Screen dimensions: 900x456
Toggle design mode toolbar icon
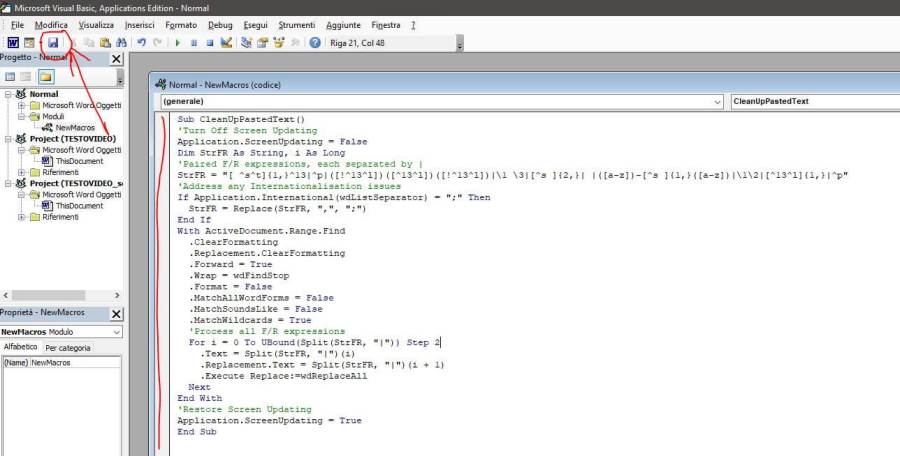point(226,43)
